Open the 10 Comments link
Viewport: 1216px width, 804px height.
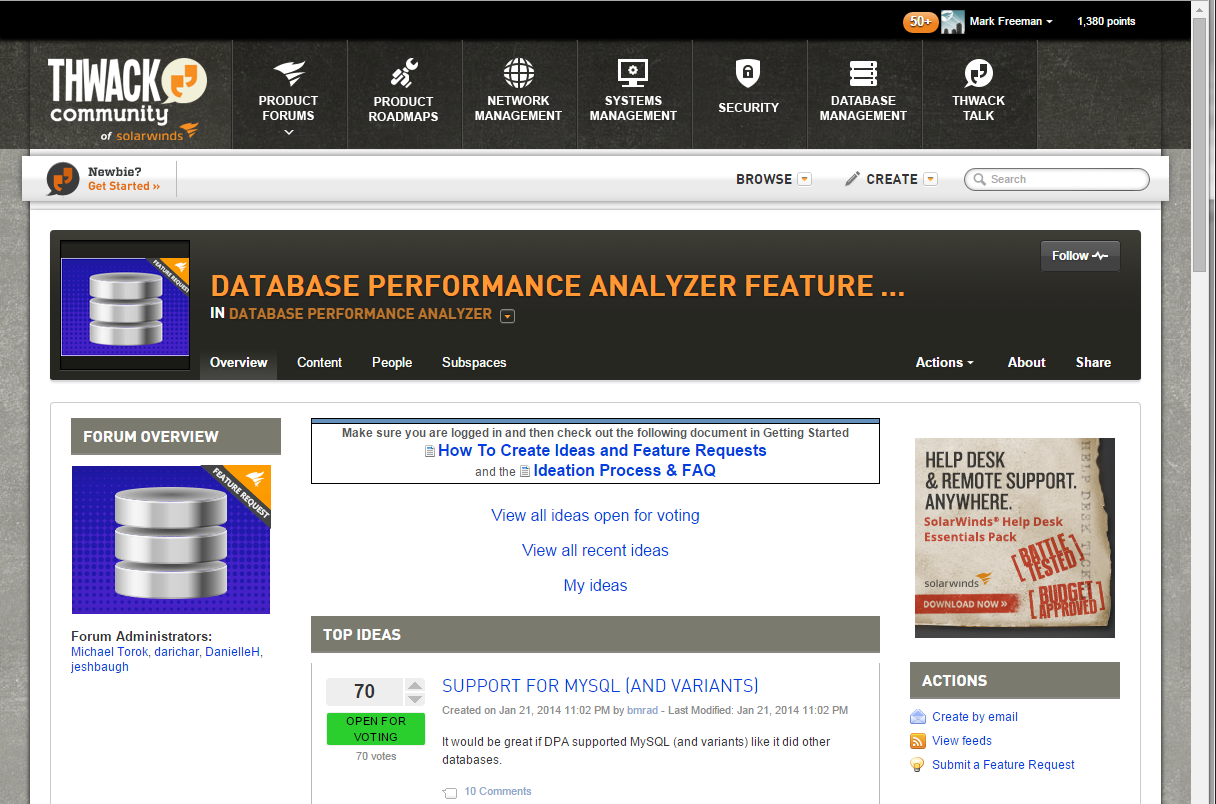click(x=498, y=791)
